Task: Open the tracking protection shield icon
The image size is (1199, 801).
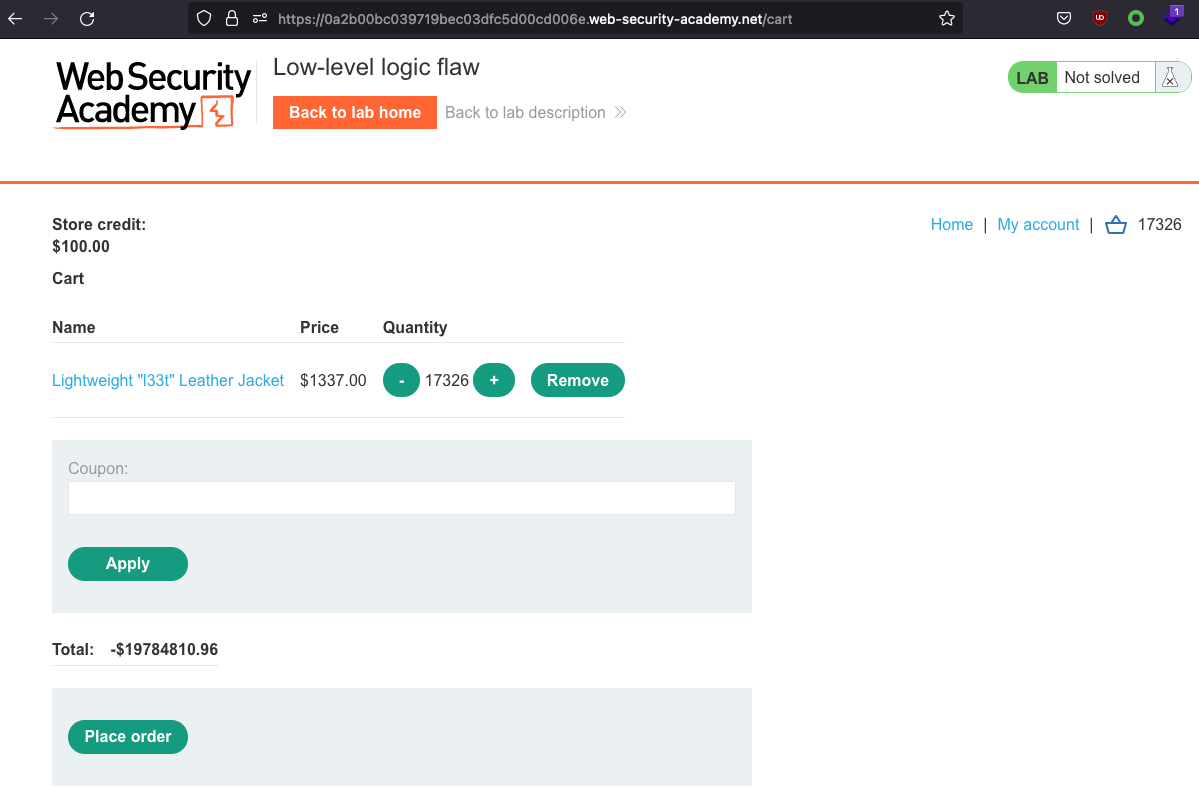Action: coord(204,18)
